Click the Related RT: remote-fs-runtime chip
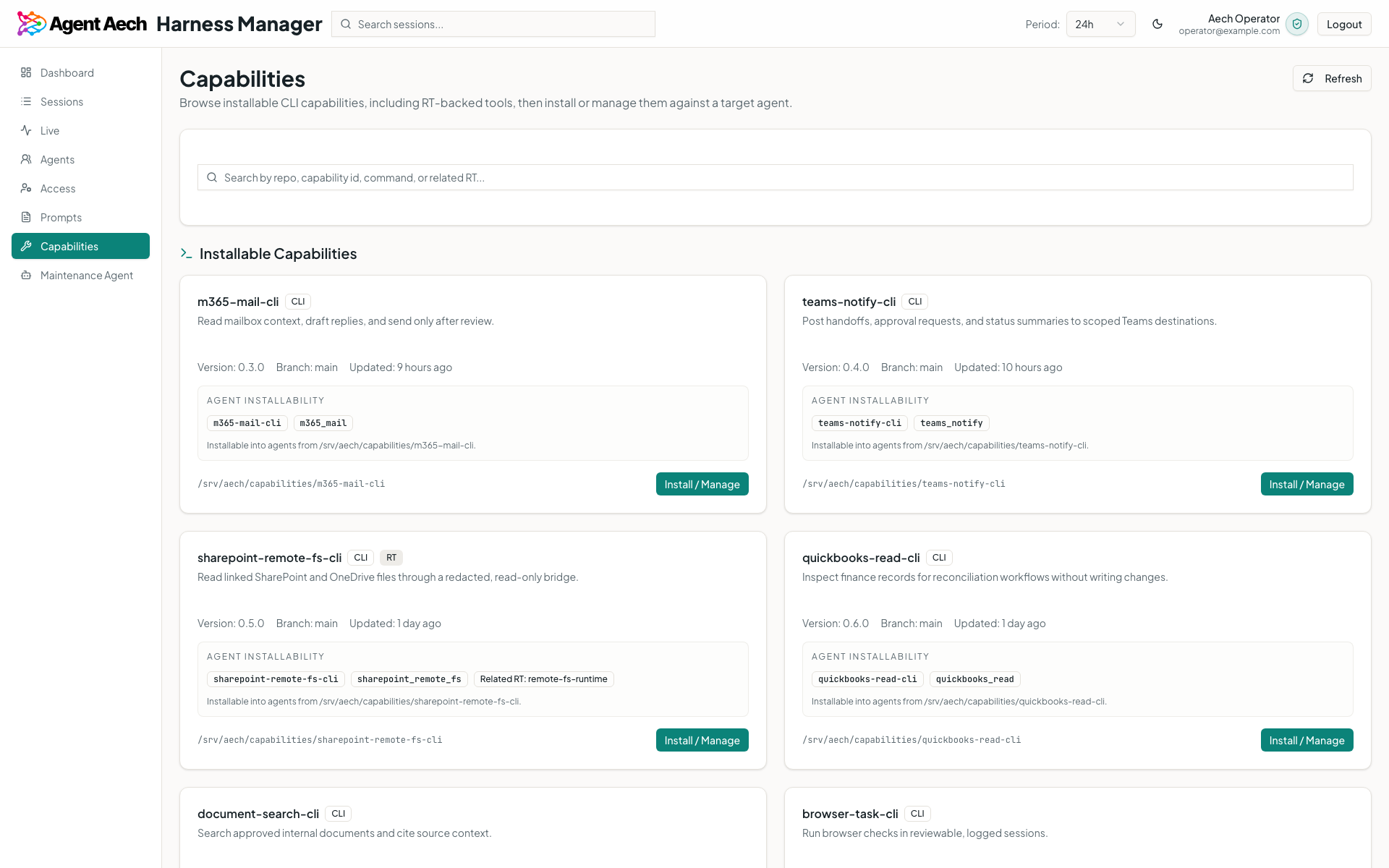Image resolution: width=1389 pixels, height=868 pixels. (x=544, y=679)
